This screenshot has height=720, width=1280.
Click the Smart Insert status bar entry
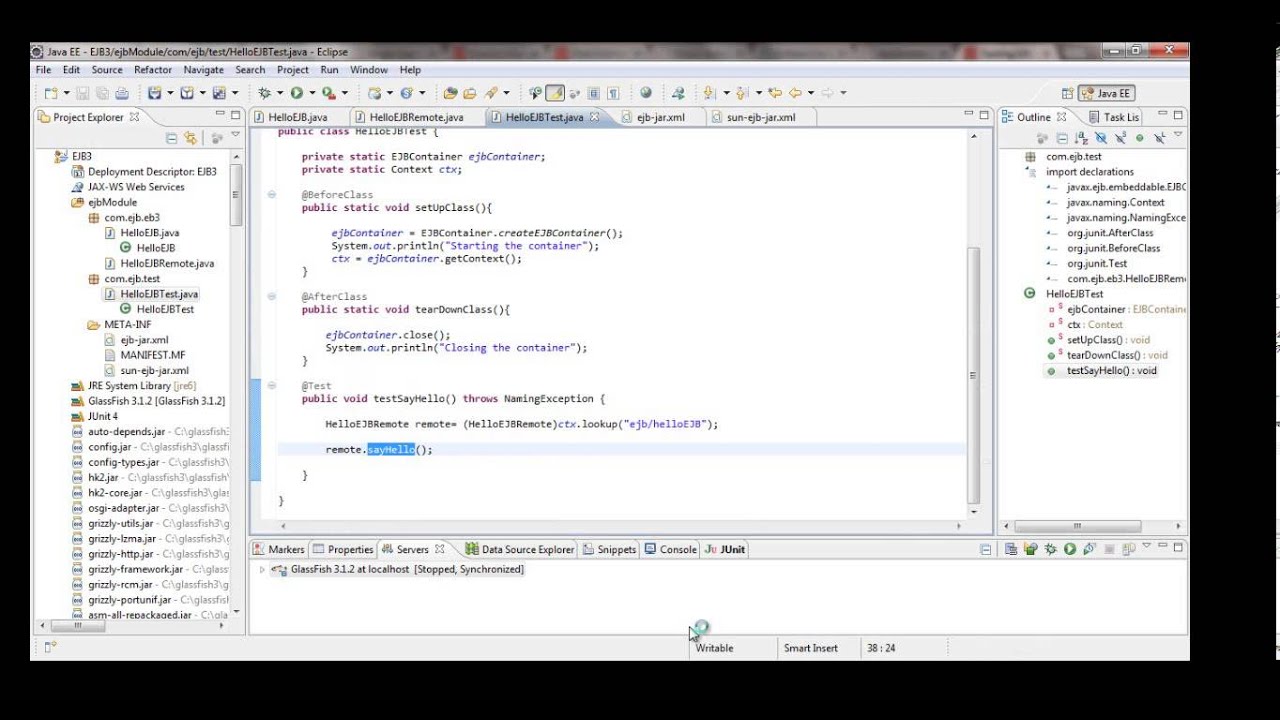(811, 648)
